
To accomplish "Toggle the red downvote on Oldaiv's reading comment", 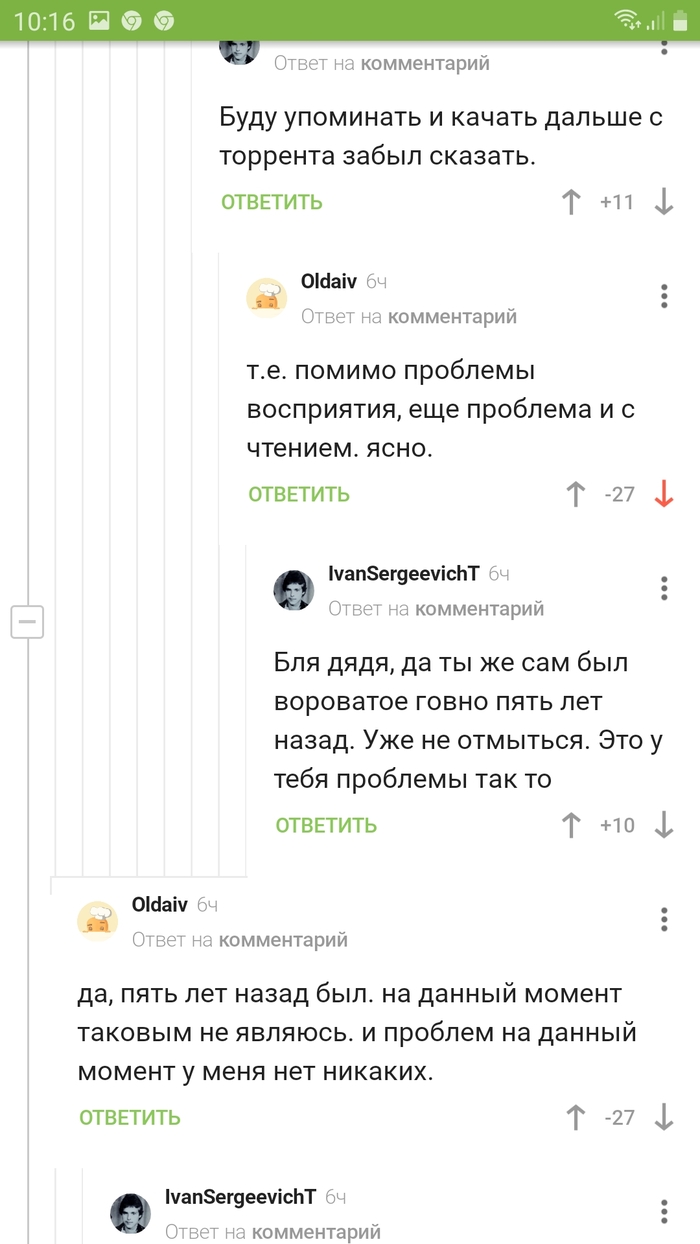I will click(x=664, y=494).
